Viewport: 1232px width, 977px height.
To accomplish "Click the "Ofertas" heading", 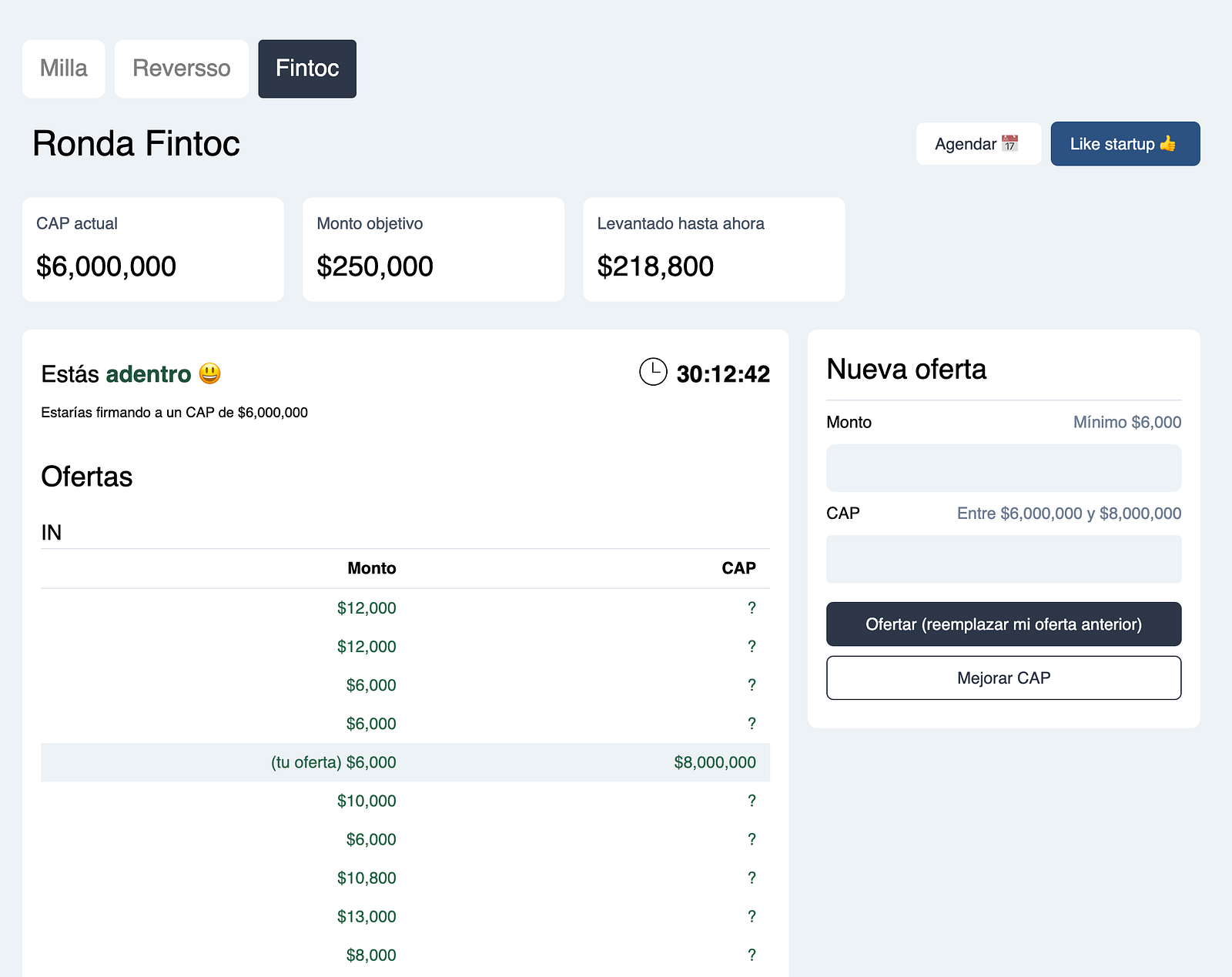I will 87,477.
